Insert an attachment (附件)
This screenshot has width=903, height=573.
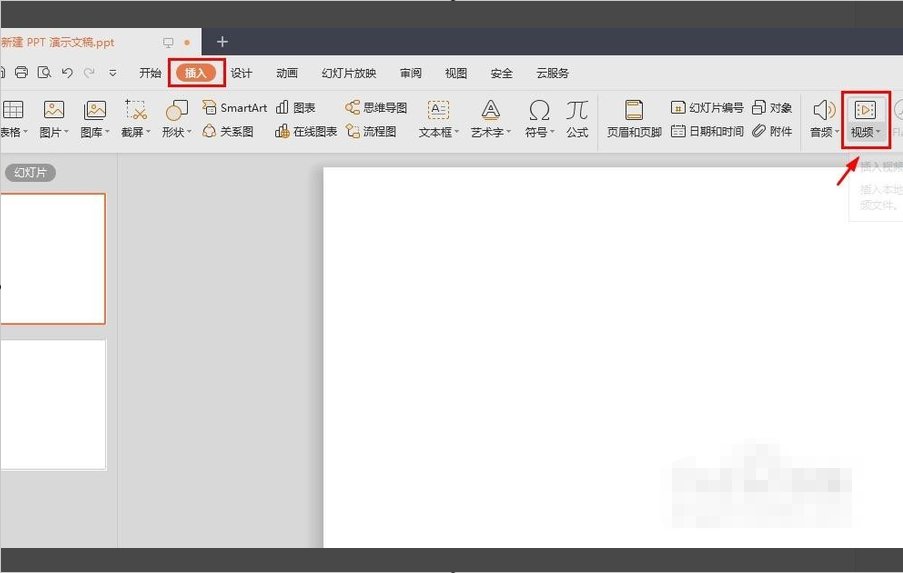772,131
